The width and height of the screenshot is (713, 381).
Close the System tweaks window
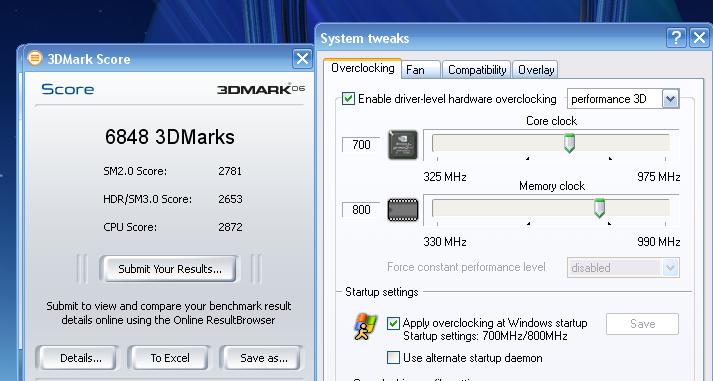pyautogui.click(x=700, y=38)
